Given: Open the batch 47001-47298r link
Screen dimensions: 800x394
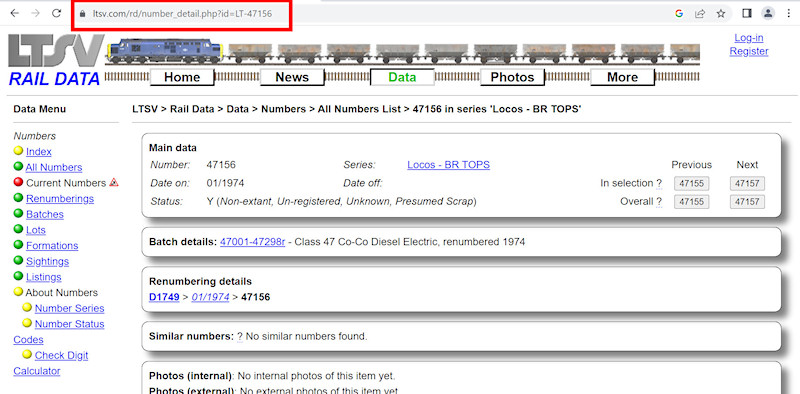Looking at the screenshot, I should (x=253, y=242).
